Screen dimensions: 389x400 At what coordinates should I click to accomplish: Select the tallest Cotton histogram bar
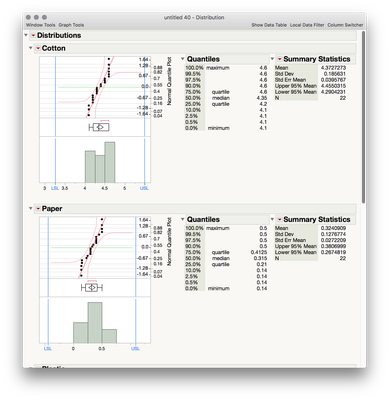110,162
